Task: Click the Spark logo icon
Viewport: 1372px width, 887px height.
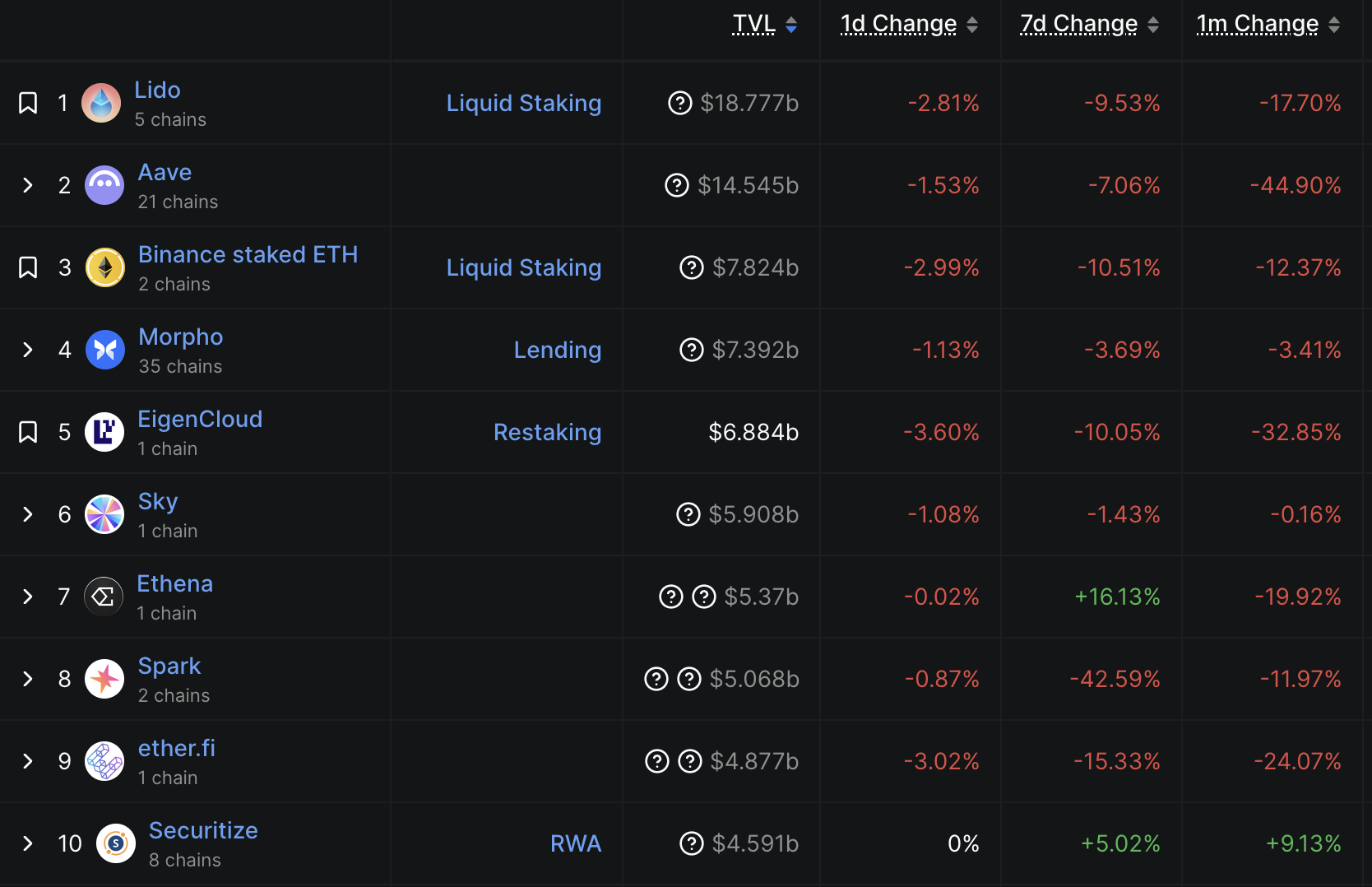Action: (x=104, y=679)
